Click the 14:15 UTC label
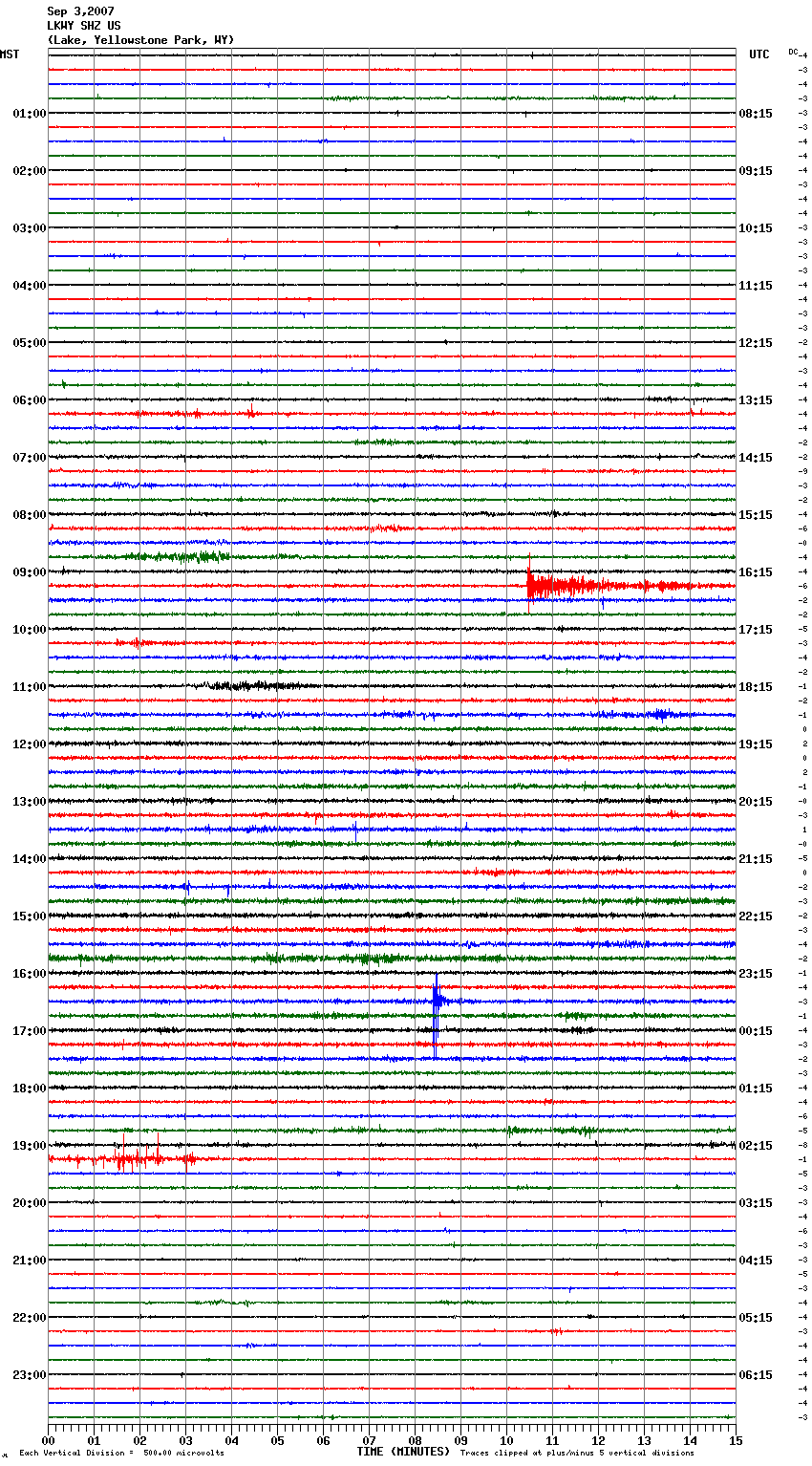Screen dimensions: 812x1466 pyautogui.click(x=756, y=458)
